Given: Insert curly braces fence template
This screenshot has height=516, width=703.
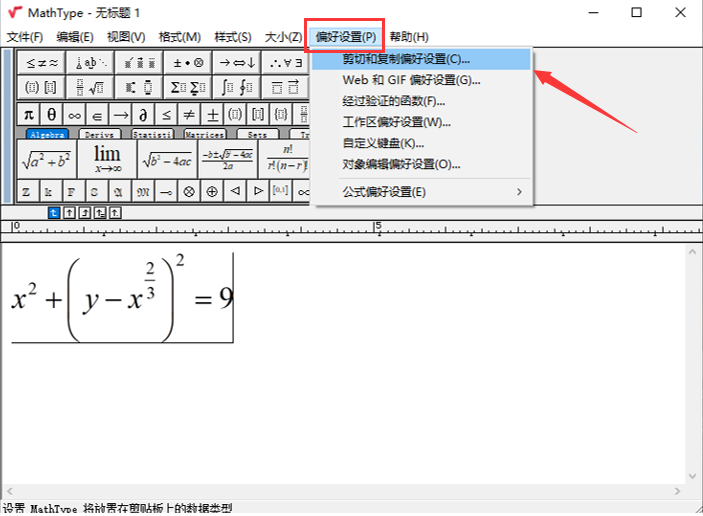Looking at the screenshot, I should click(x=281, y=115).
